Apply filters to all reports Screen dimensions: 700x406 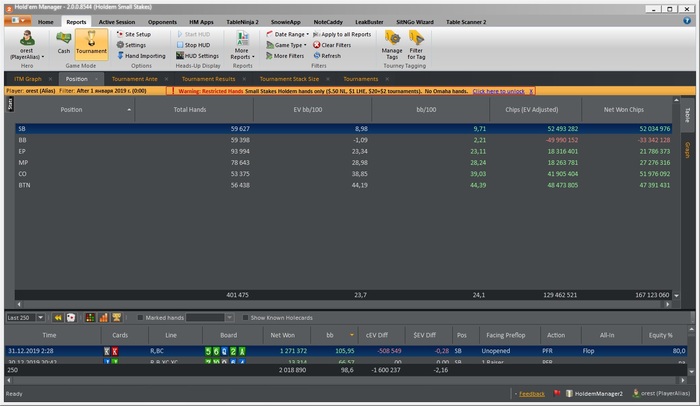point(342,34)
